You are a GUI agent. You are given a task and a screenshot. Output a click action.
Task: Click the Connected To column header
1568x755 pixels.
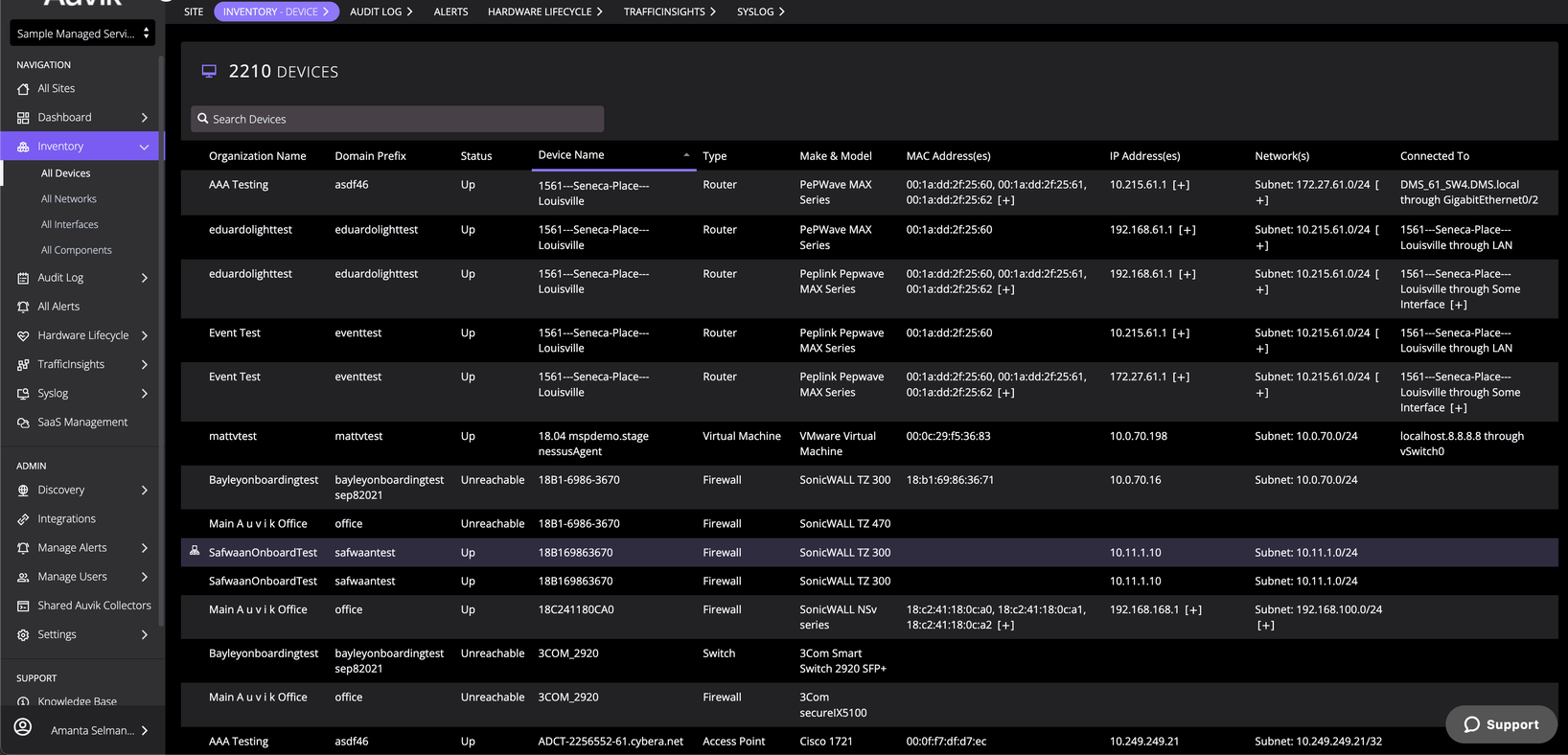[1435, 156]
